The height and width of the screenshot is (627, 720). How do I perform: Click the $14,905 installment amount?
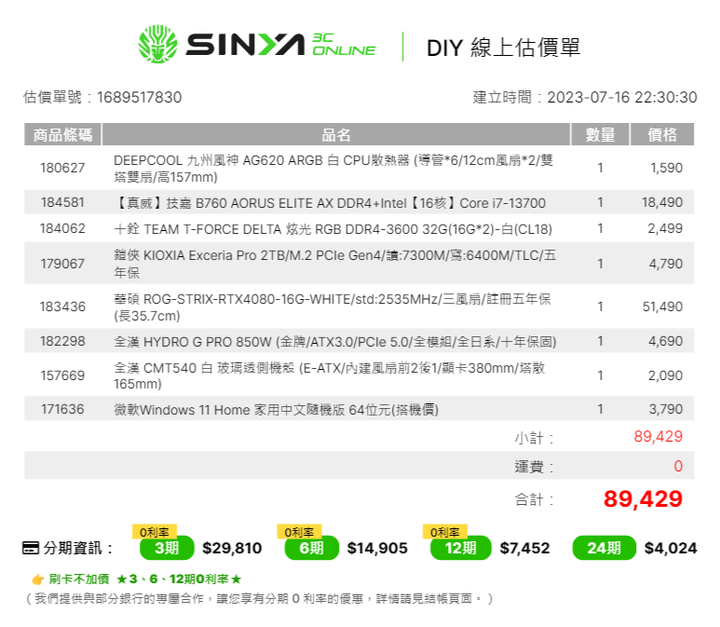(x=377, y=548)
